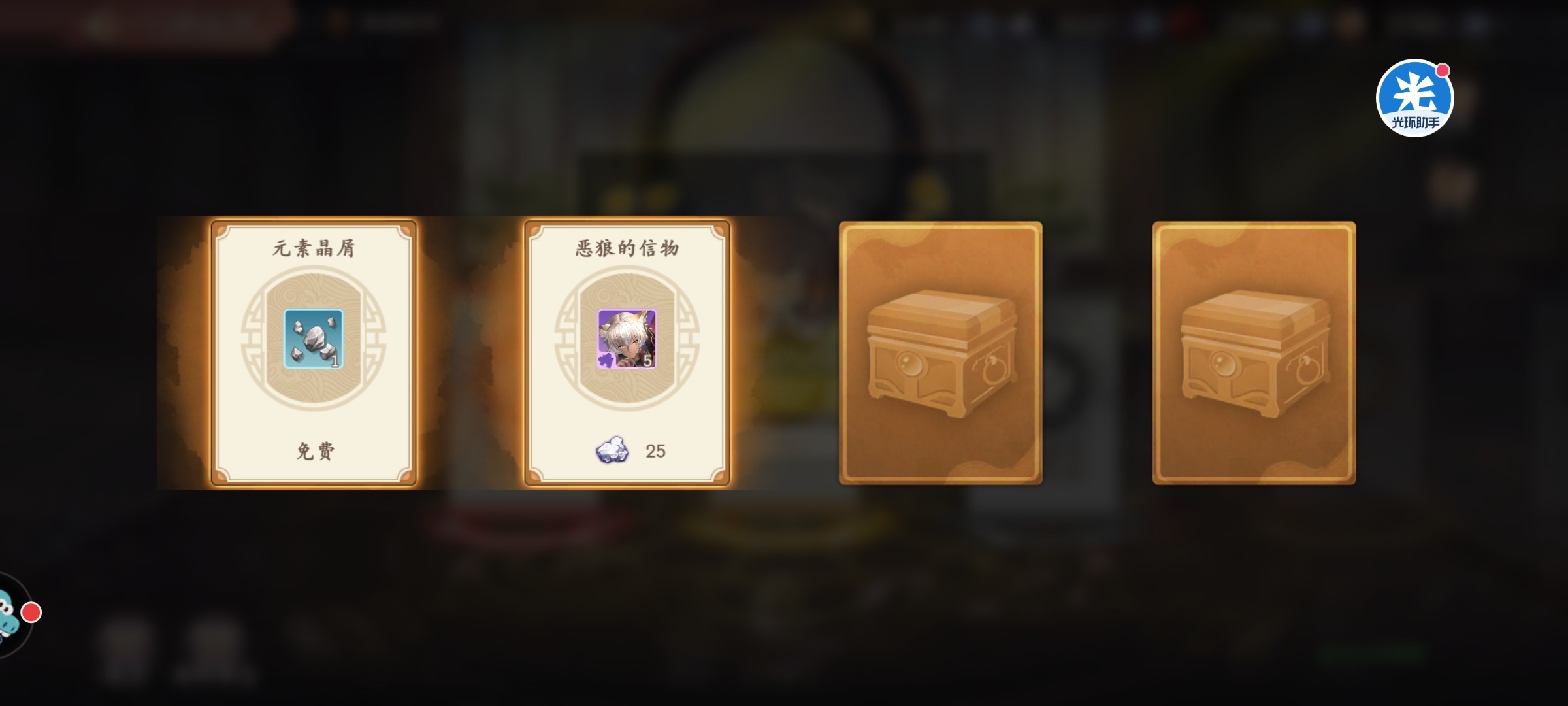The height and width of the screenshot is (706, 1568).
Task: Click the purple crystal currency icon
Action: pos(612,450)
